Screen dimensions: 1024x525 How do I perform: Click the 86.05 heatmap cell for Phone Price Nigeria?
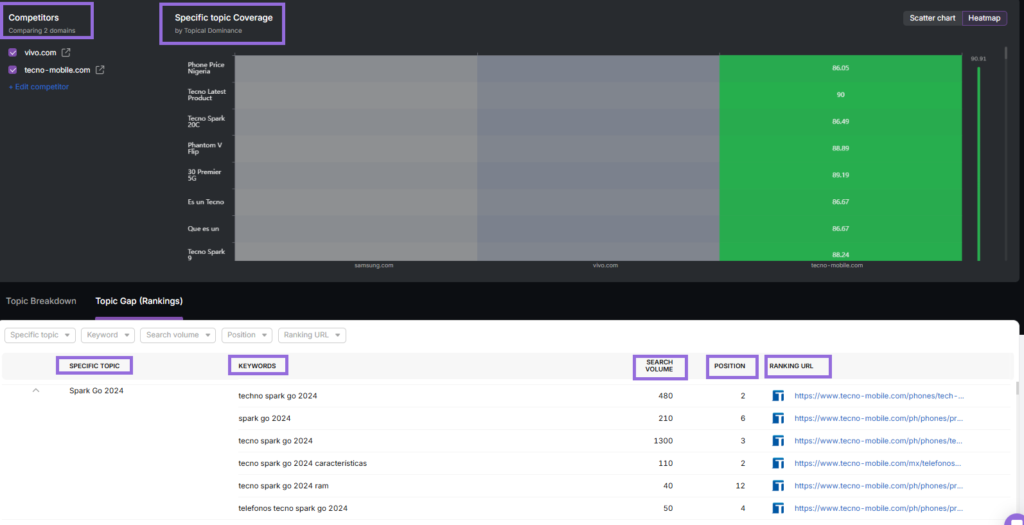(840, 68)
